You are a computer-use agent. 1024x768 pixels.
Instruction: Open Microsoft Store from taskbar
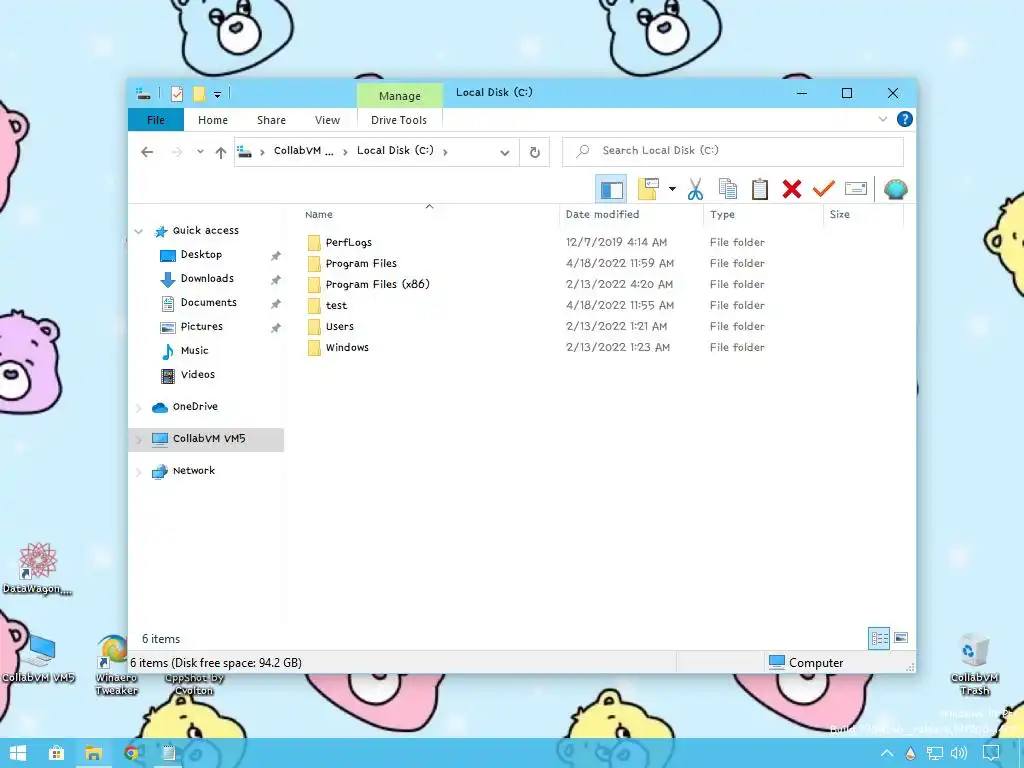pyautogui.click(x=57, y=753)
